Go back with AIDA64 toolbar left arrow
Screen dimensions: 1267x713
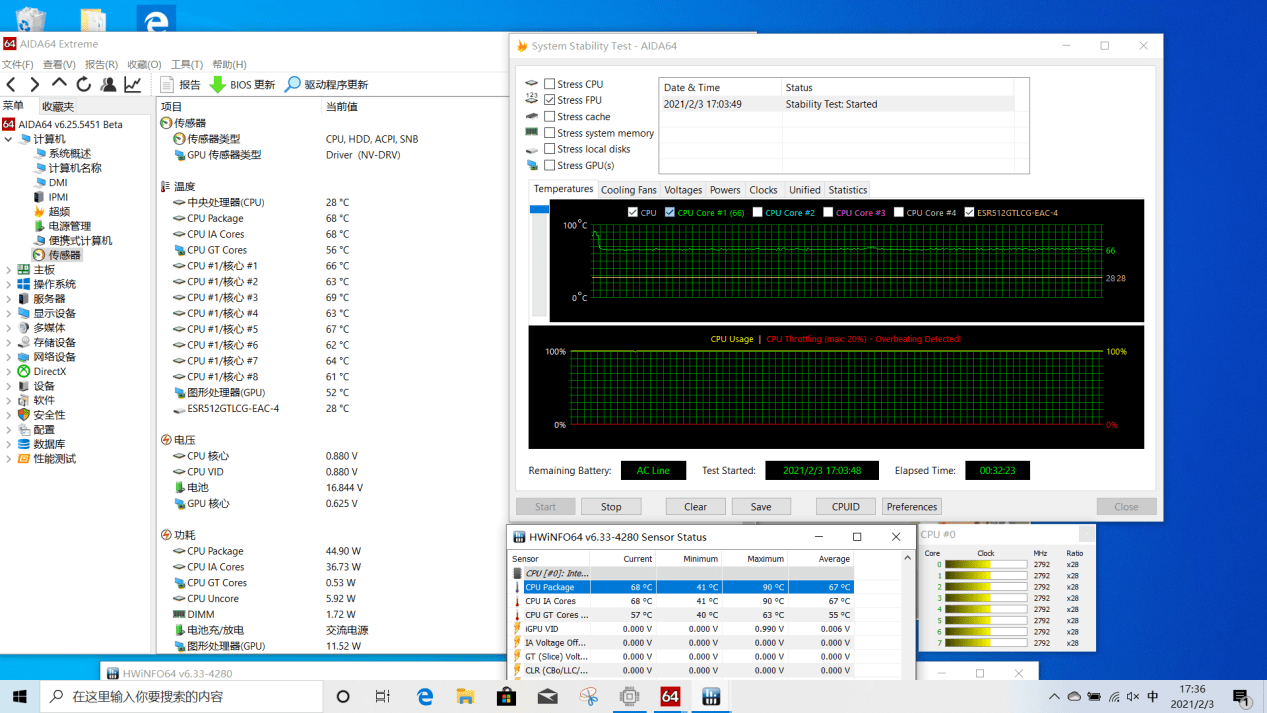[12, 85]
